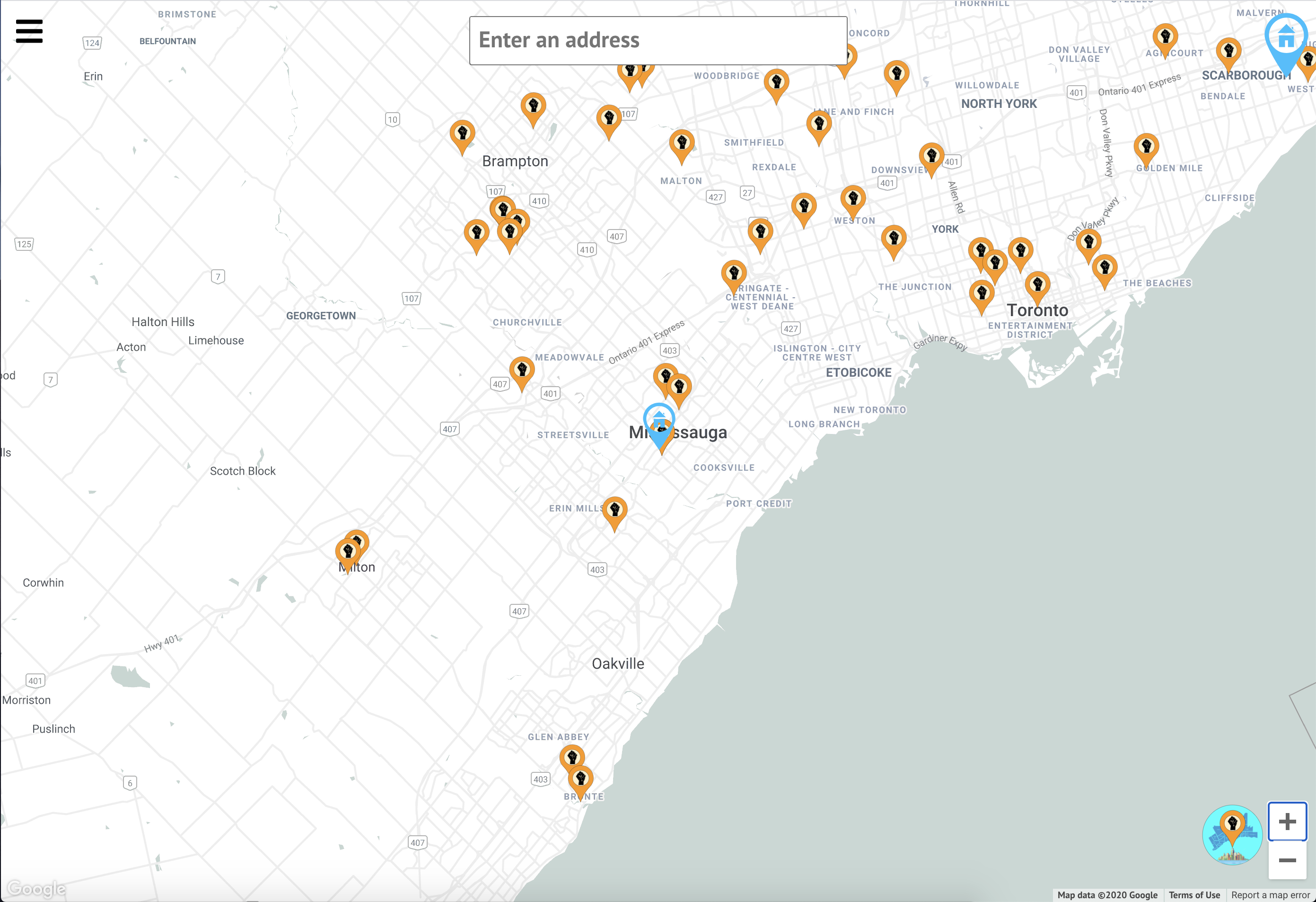Click the address search field
This screenshot has height=902, width=1316.
(x=658, y=40)
